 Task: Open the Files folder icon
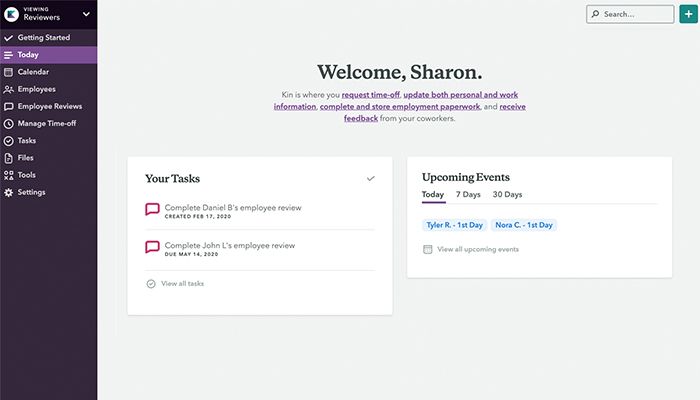click(x=8, y=158)
